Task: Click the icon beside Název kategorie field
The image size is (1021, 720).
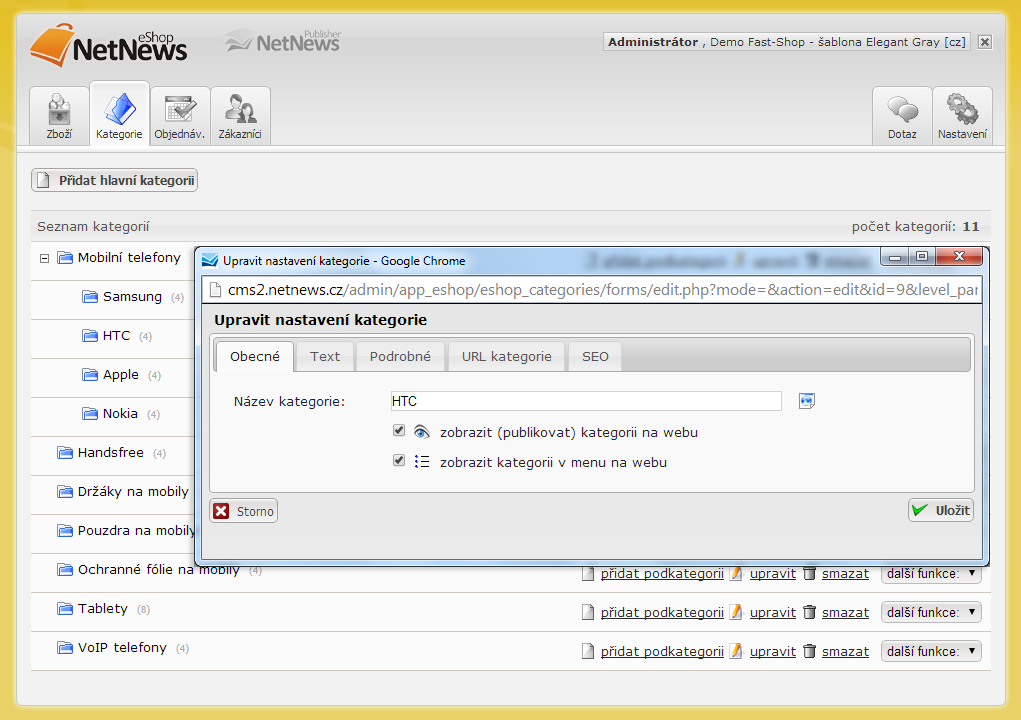Action: [807, 401]
